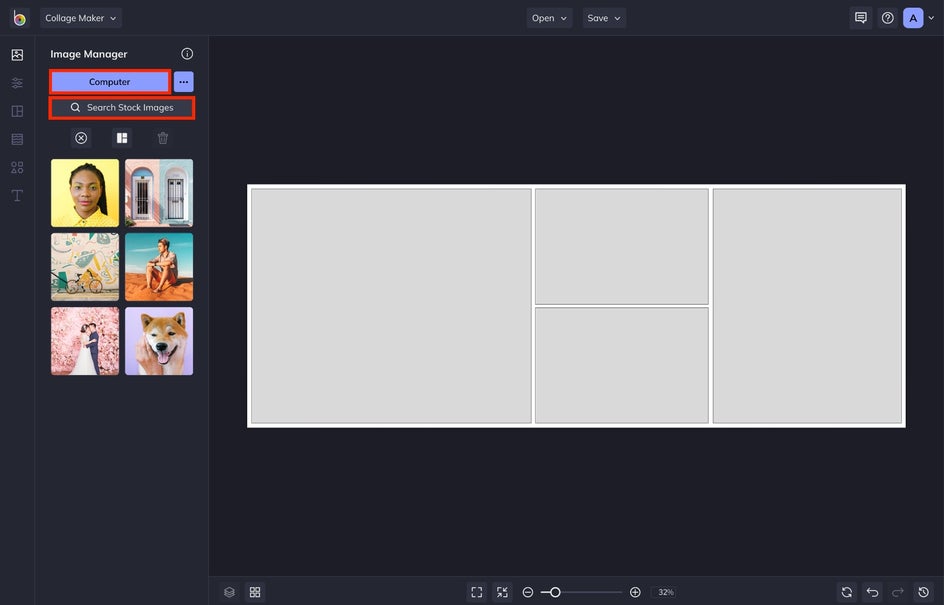Select the dog photo thumbnail
This screenshot has width=944, height=605.
[x=159, y=341]
